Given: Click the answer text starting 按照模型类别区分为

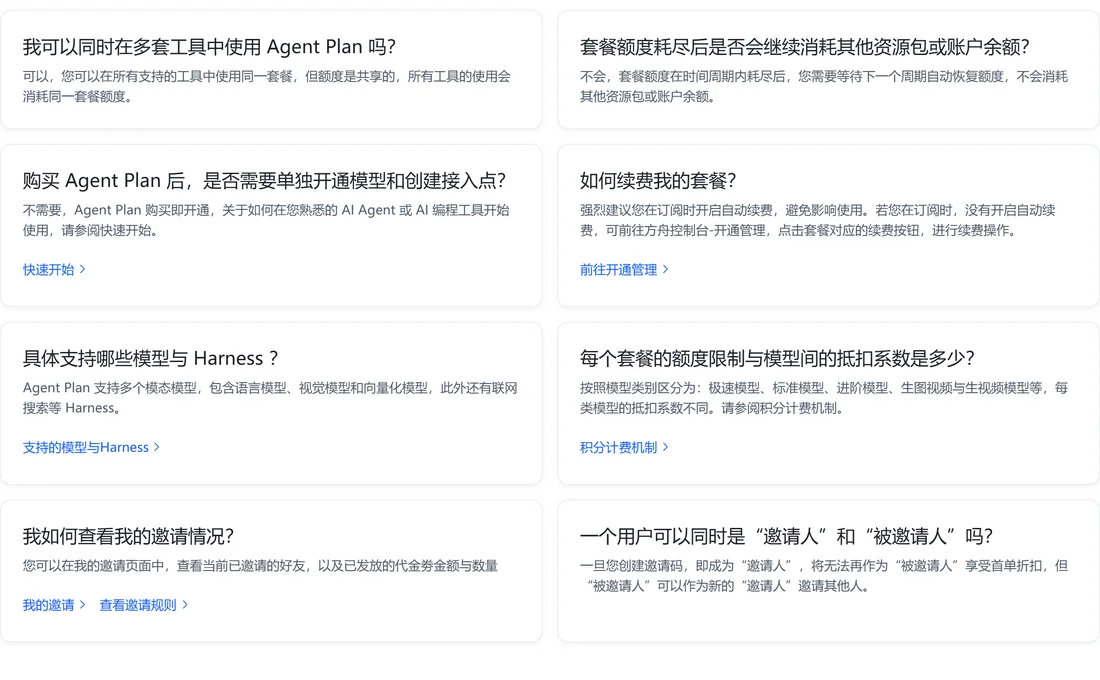Looking at the screenshot, I should [824, 398].
